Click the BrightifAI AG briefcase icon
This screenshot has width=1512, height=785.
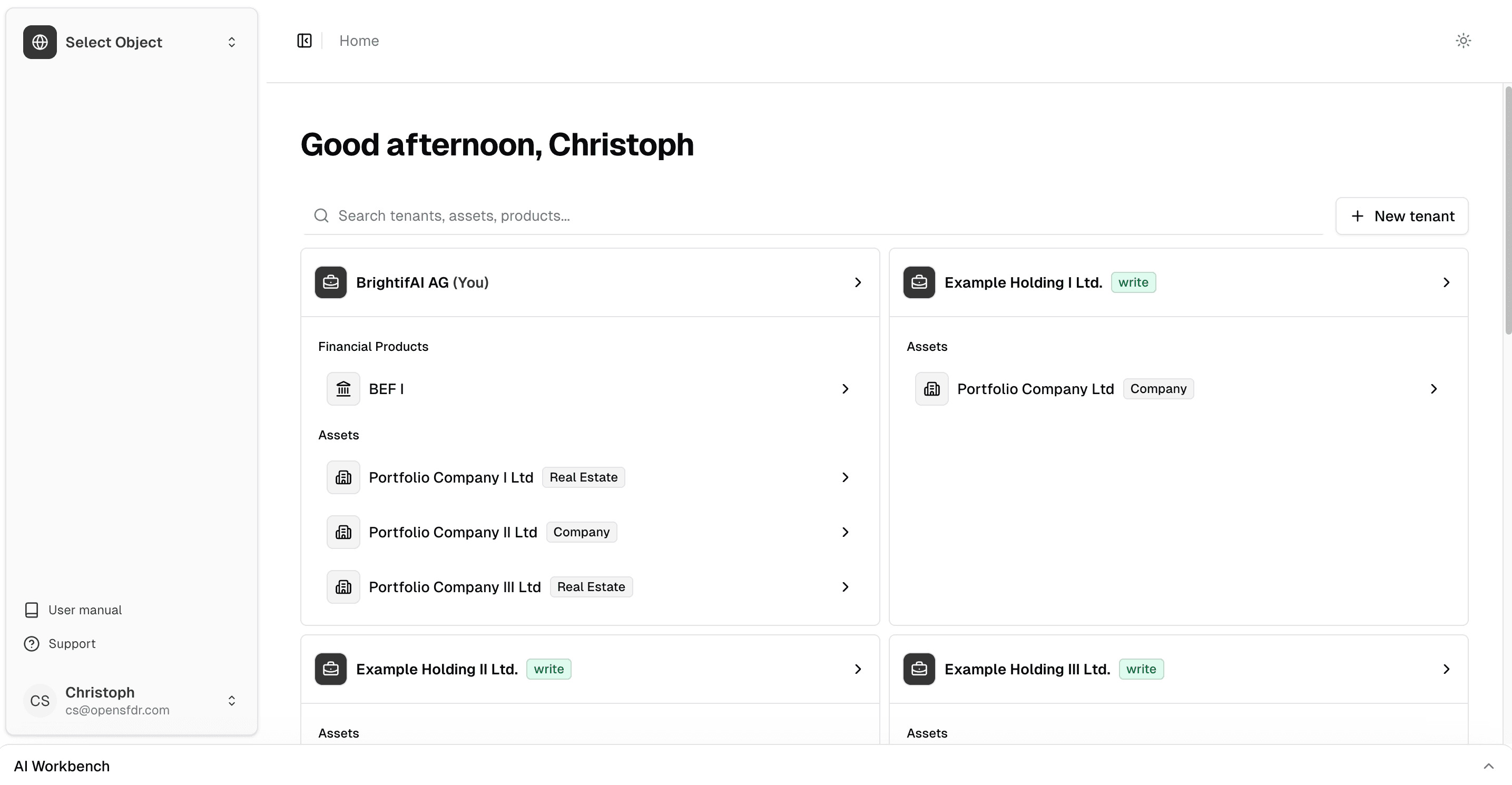tap(330, 282)
